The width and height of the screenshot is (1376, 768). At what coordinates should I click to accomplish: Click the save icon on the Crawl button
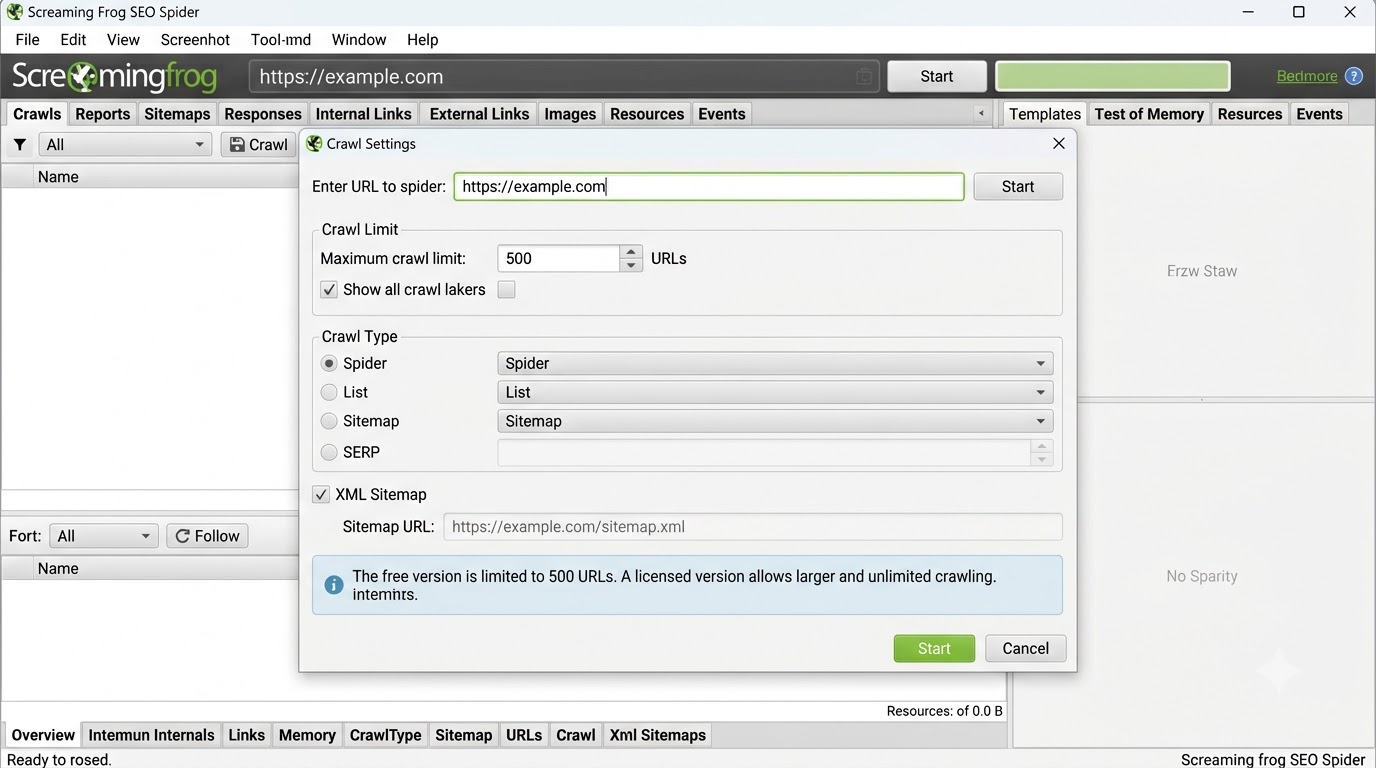click(x=237, y=145)
